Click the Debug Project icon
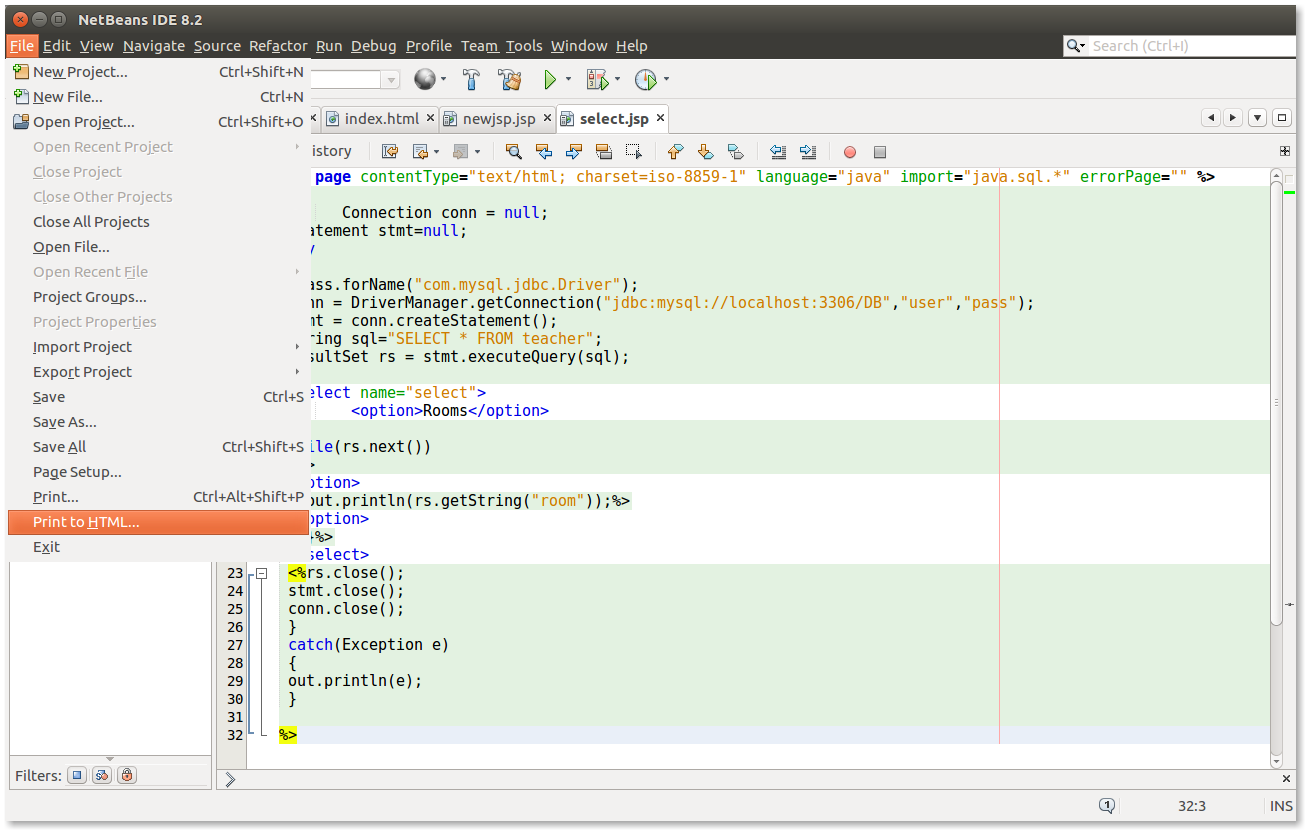The height and width of the screenshot is (830, 1305). pyautogui.click(x=597, y=79)
